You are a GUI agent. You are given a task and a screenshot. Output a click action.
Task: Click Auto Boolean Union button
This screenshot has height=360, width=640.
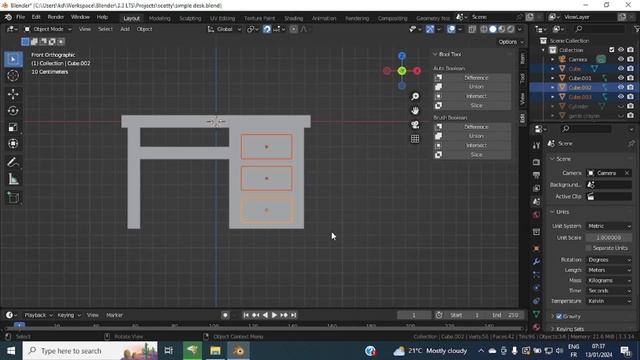pos(472,87)
